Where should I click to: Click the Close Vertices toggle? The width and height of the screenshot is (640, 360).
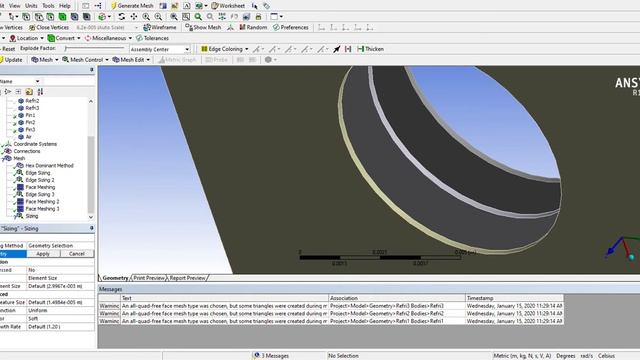click(x=49, y=27)
